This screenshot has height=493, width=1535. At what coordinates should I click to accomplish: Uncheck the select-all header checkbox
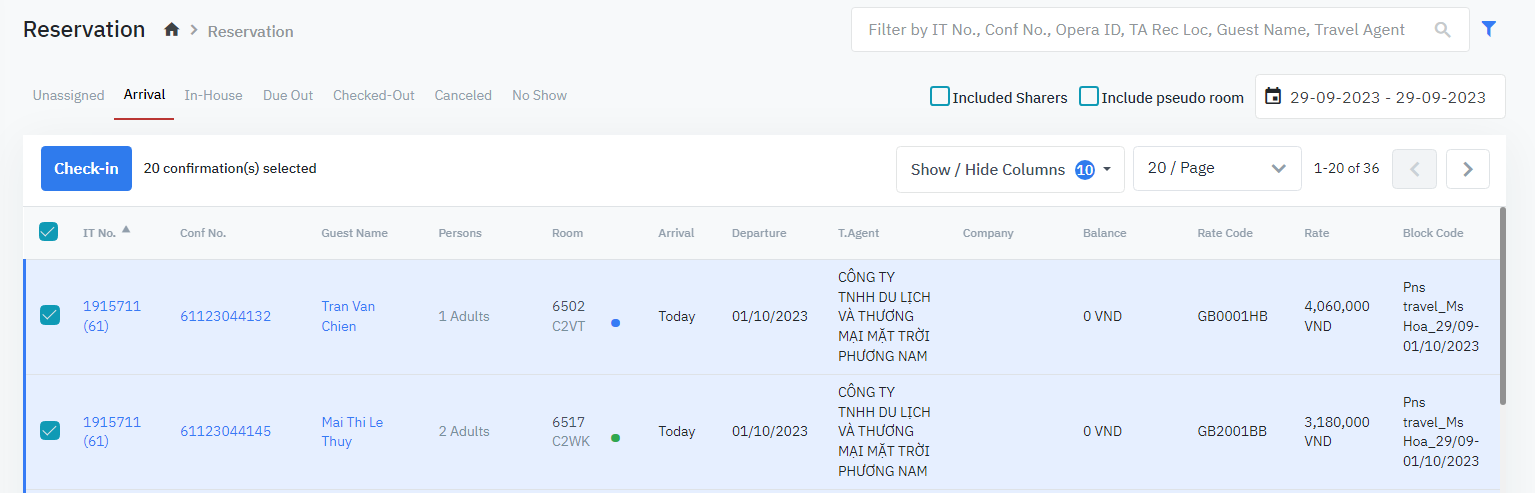(x=48, y=232)
